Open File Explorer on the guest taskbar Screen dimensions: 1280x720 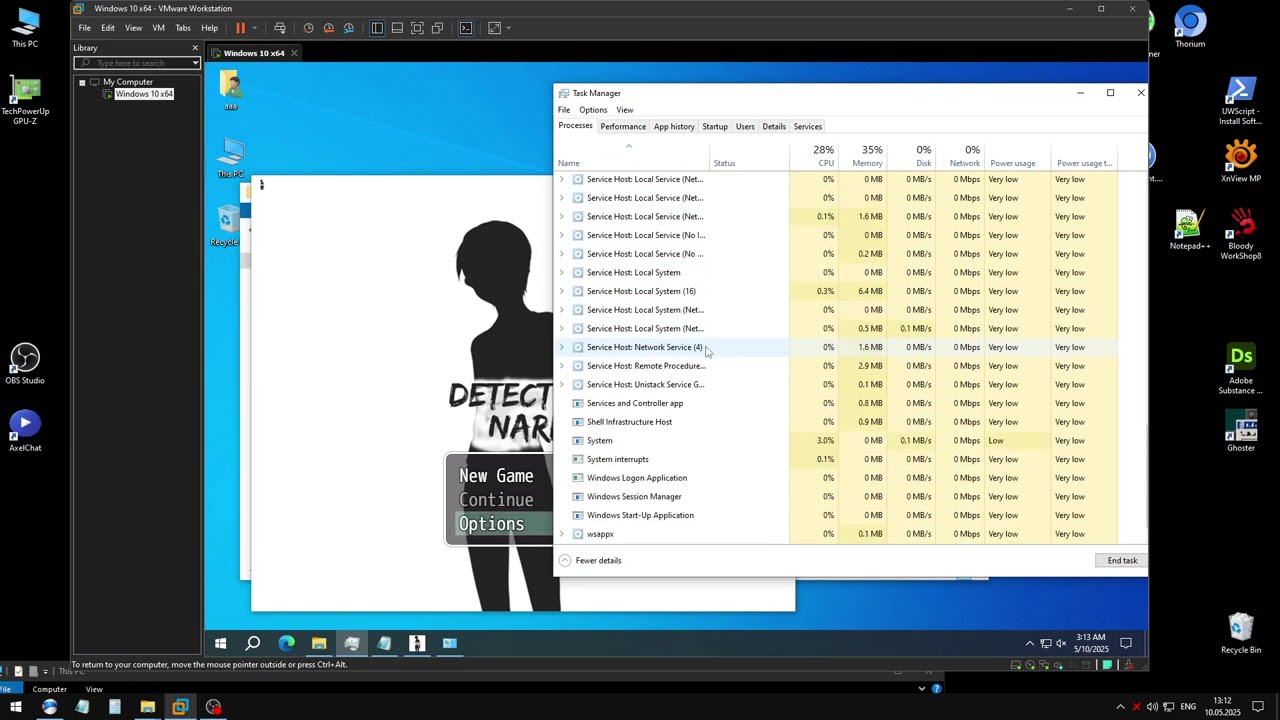coord(319,643)
